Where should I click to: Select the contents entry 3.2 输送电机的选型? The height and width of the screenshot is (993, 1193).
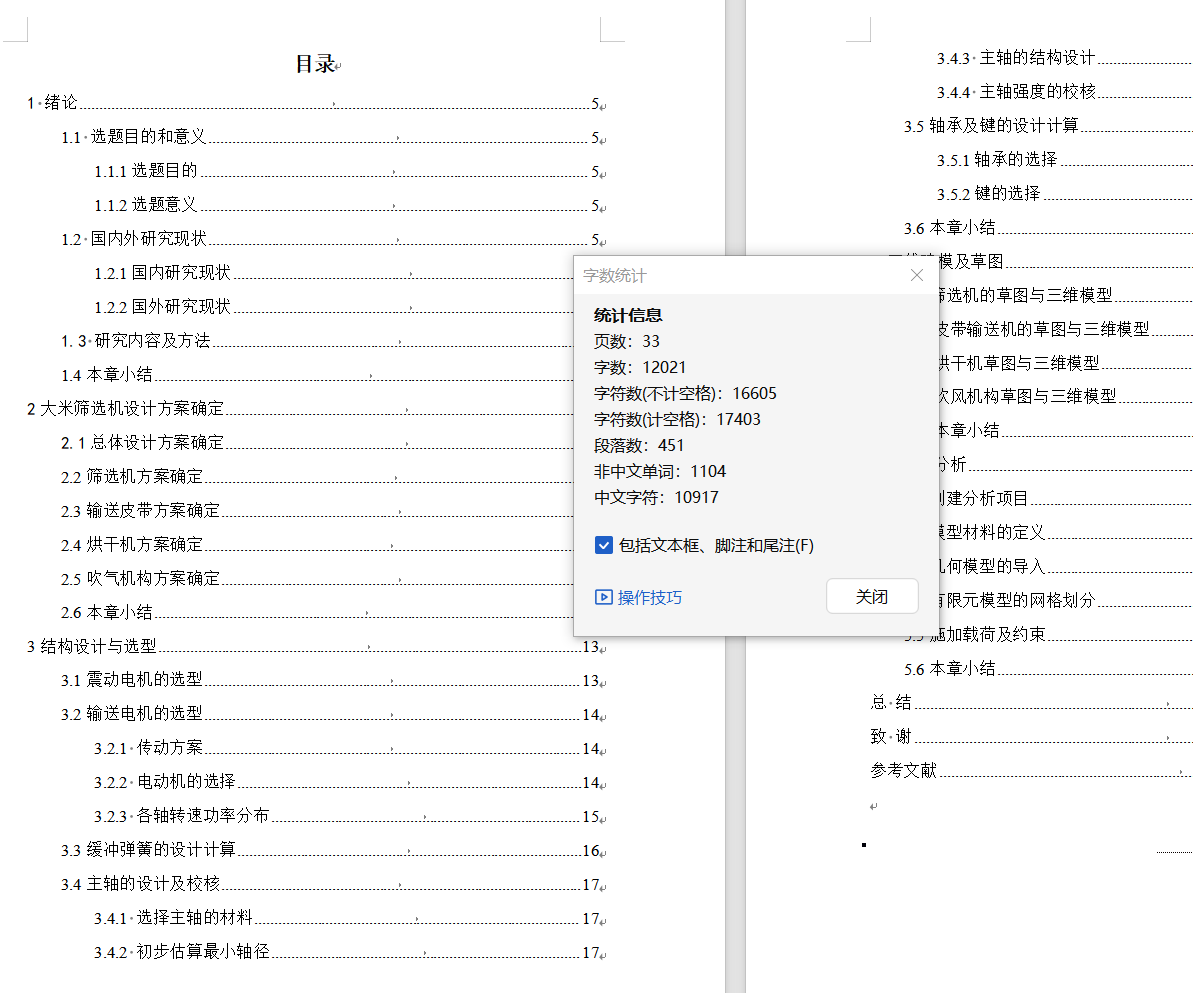[x=334, y=715]
